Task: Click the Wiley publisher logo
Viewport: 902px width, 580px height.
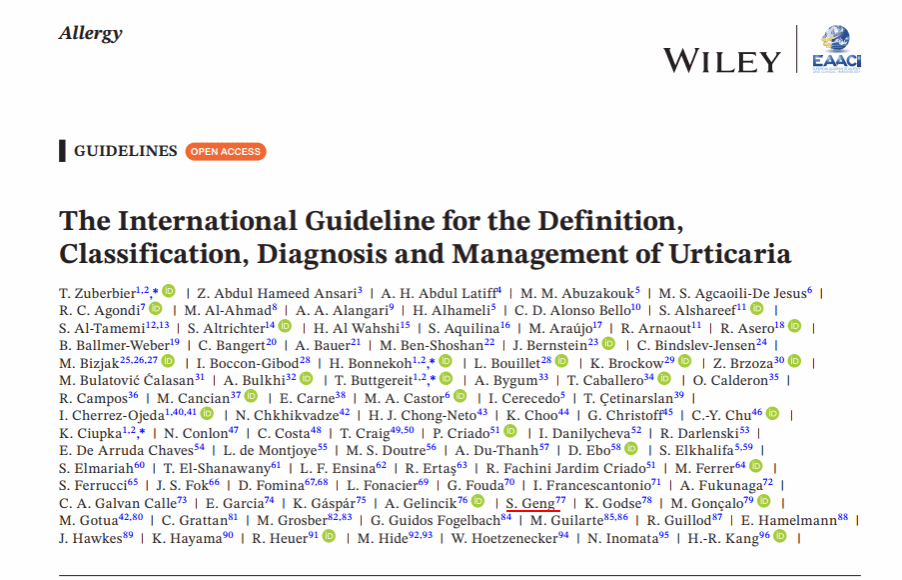Action: (720, 59)
